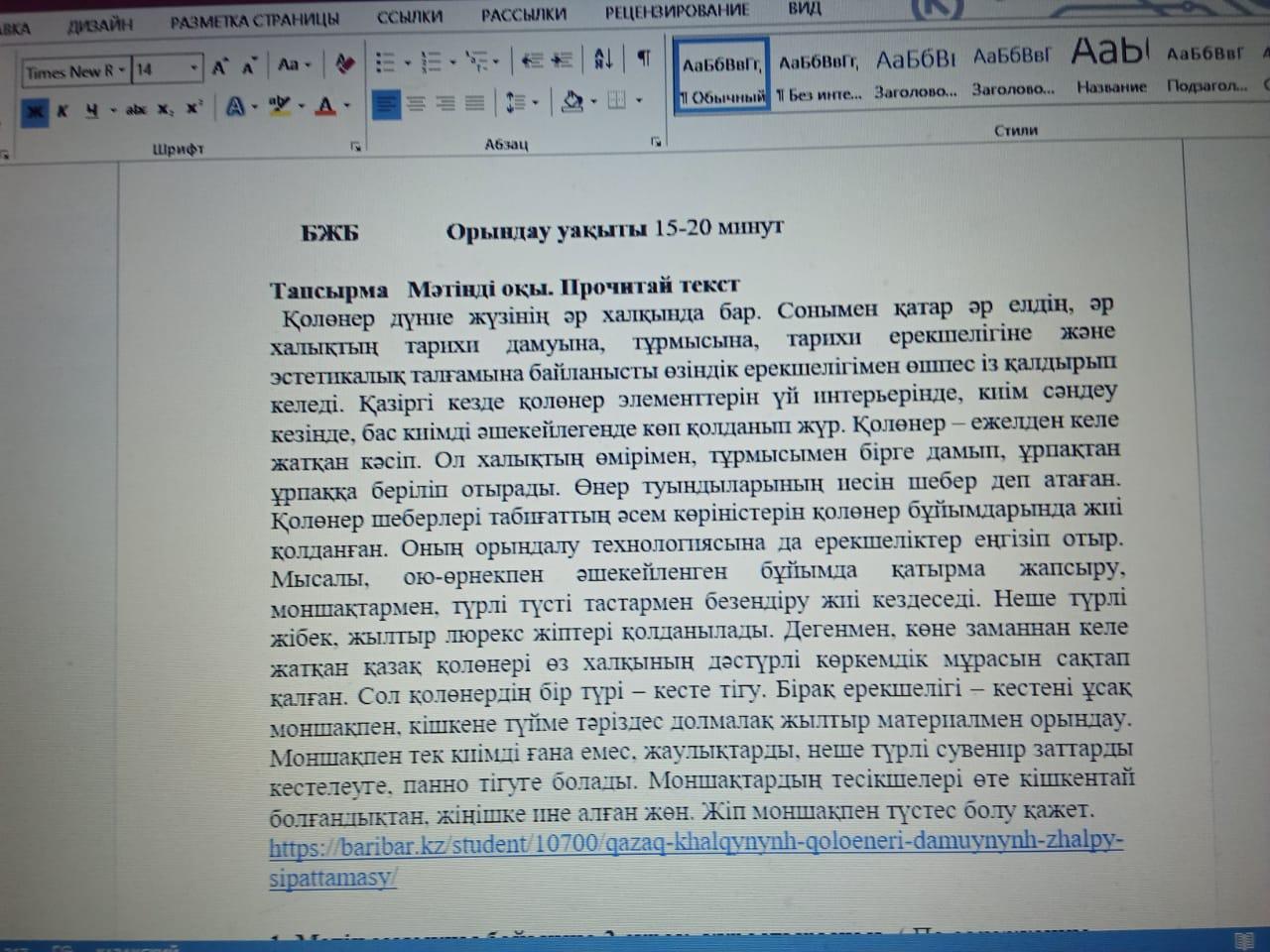Apply the Без интервала style
This screenshot has height=952, width=1270.
click(x=819, y=75)
